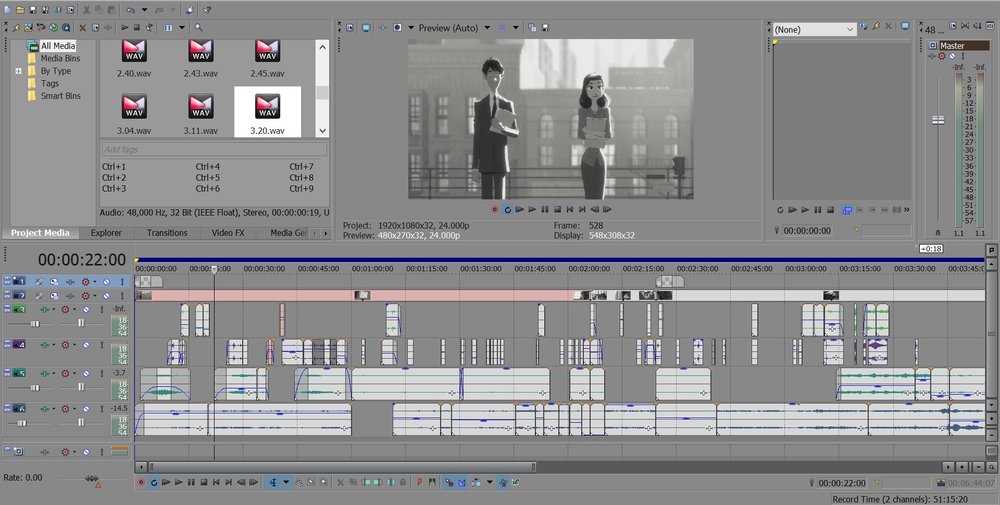The height and width of the screenshot is (505, 1000).
Task: Click the Undo icon in the top toolbar
Action: coord(131,10)
